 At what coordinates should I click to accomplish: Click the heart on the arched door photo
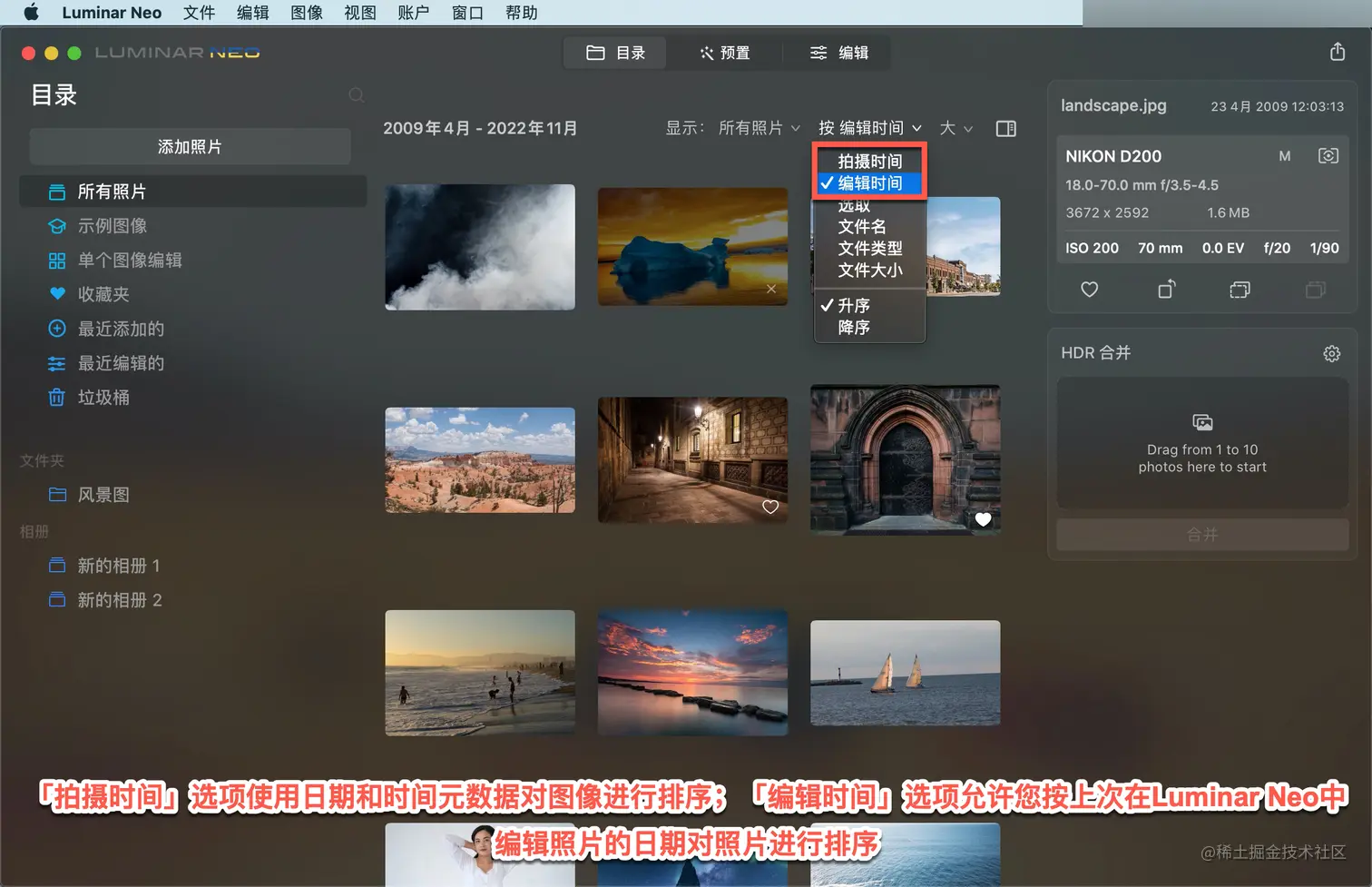983,519
